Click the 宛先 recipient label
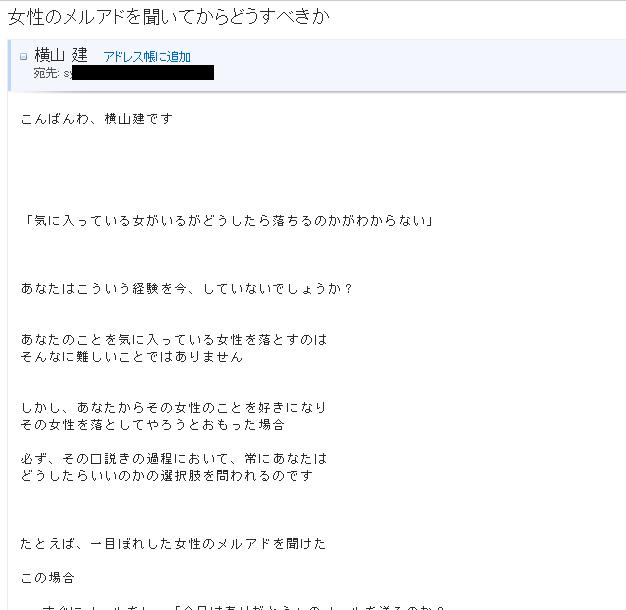 46,73
